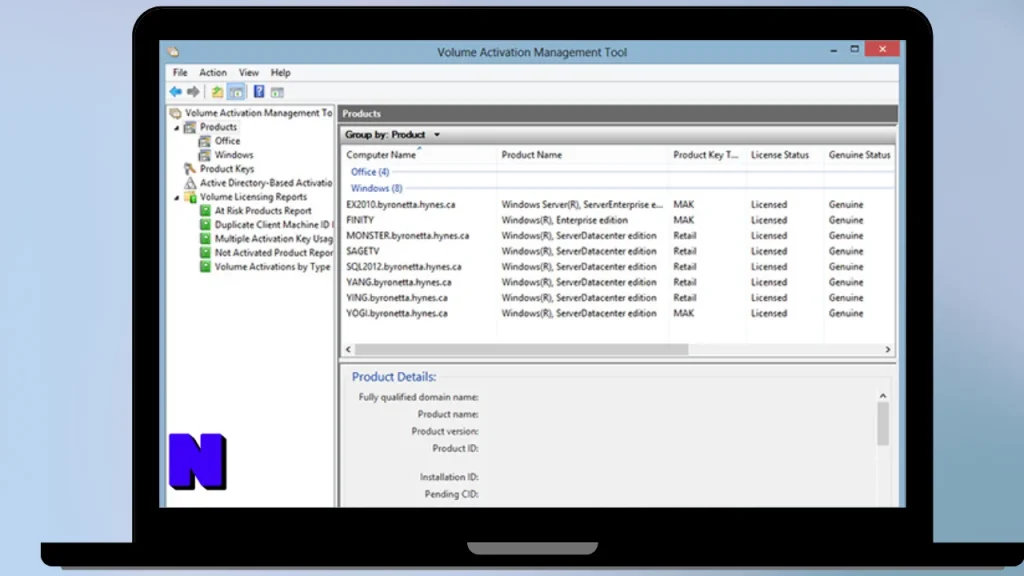Viewport: 1024px width, 576px height.
Task: Click the Windows node icon in tree
Action: pyautogui.click(x=204, y=155)
